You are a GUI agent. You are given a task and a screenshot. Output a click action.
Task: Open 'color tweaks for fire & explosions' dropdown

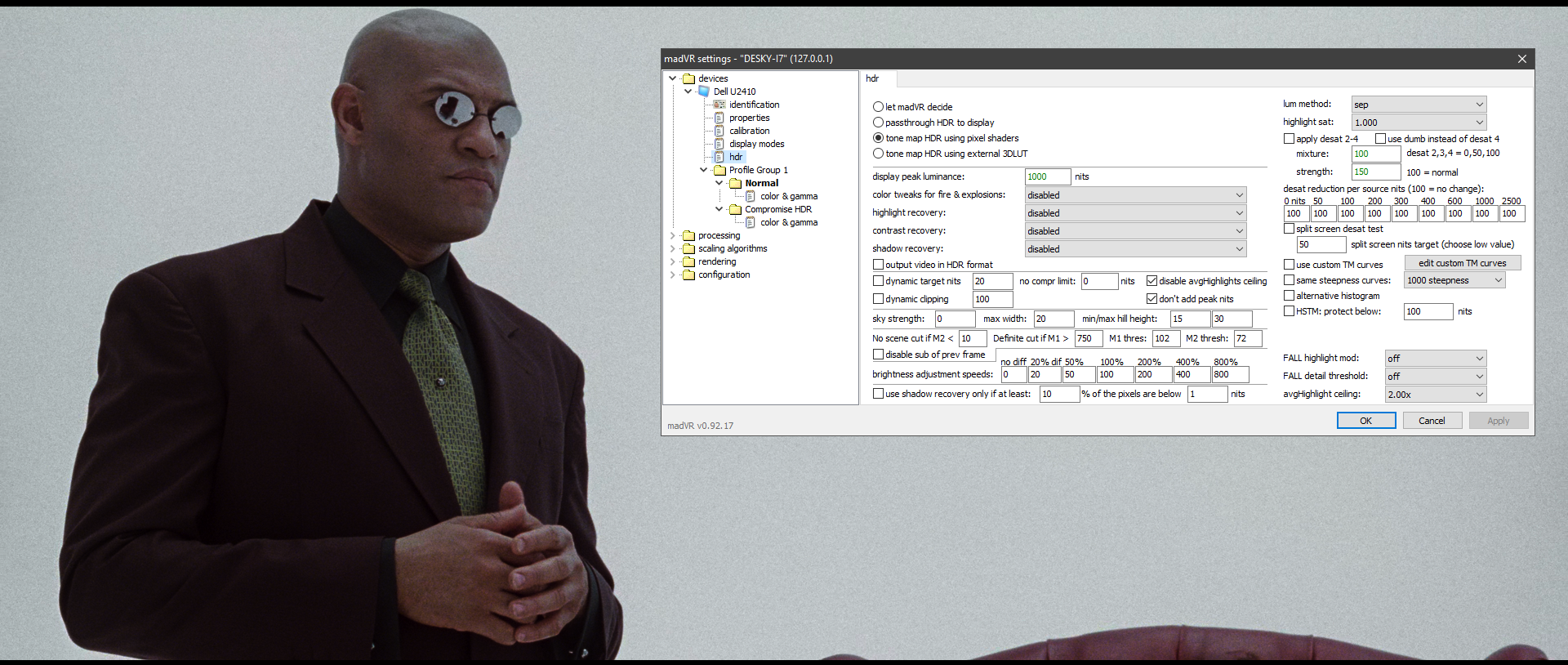pos(1136,195)
